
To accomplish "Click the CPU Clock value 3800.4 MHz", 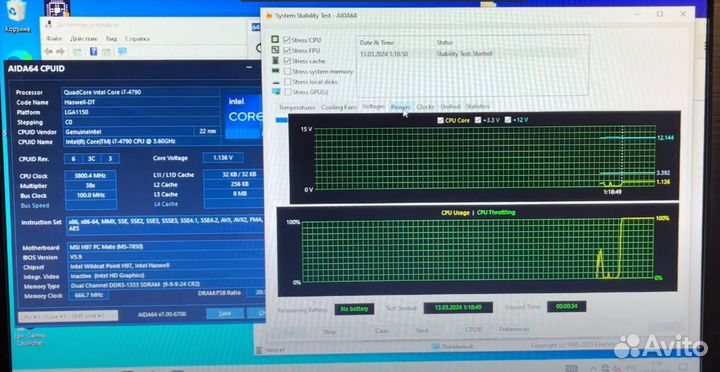I will point(90,176).
